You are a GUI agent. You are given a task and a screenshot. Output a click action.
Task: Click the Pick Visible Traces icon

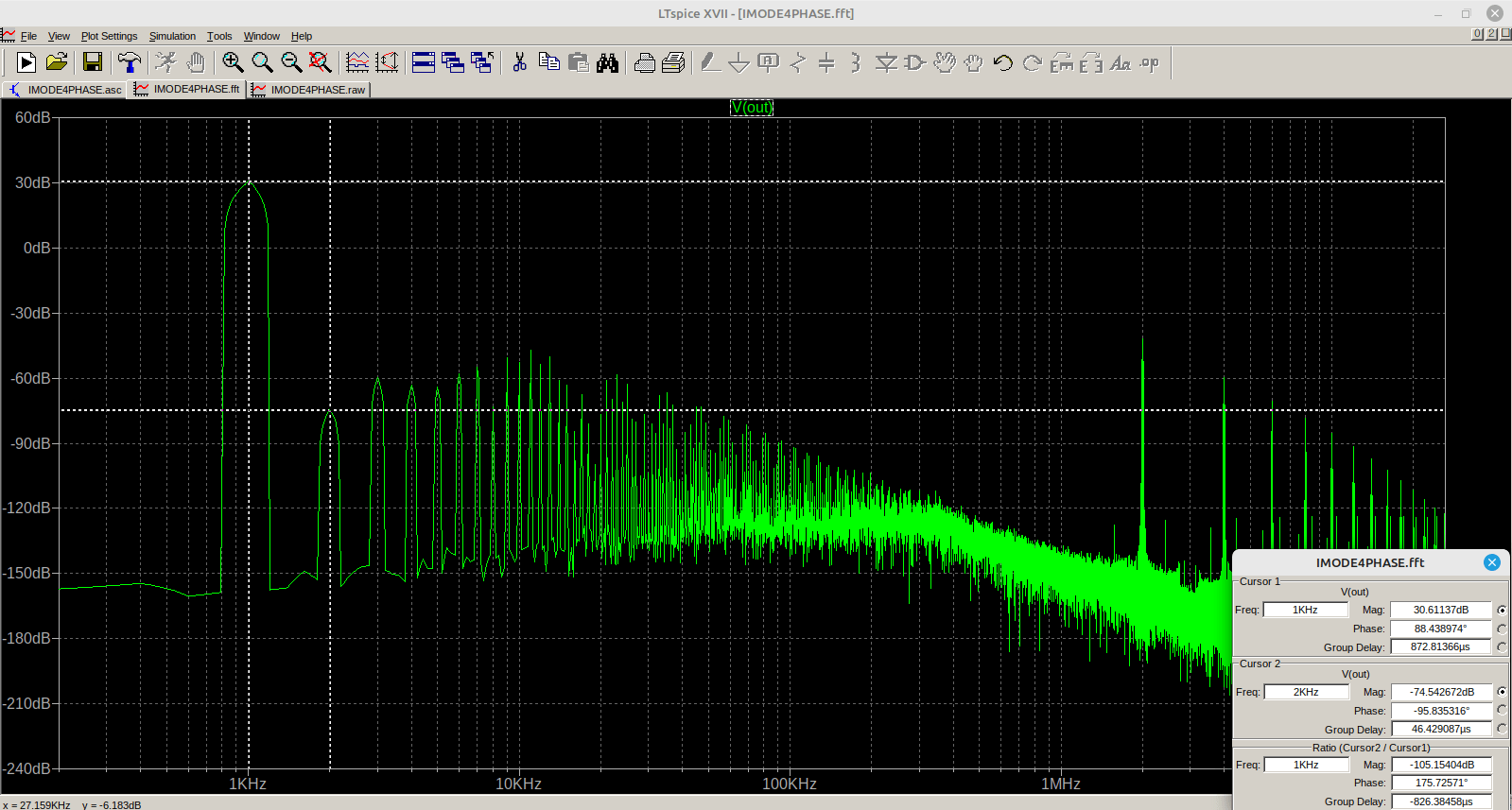coord(357,62)
